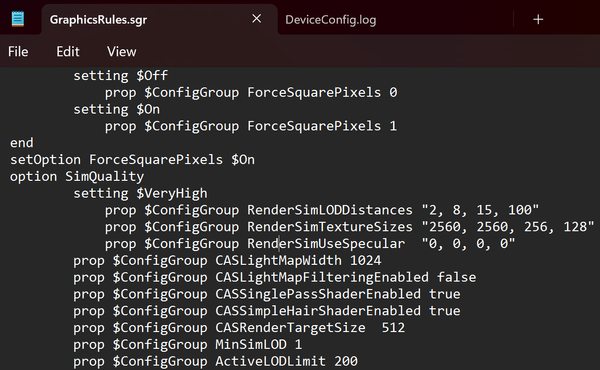
Task: Open the File menu
Action: 18,52
